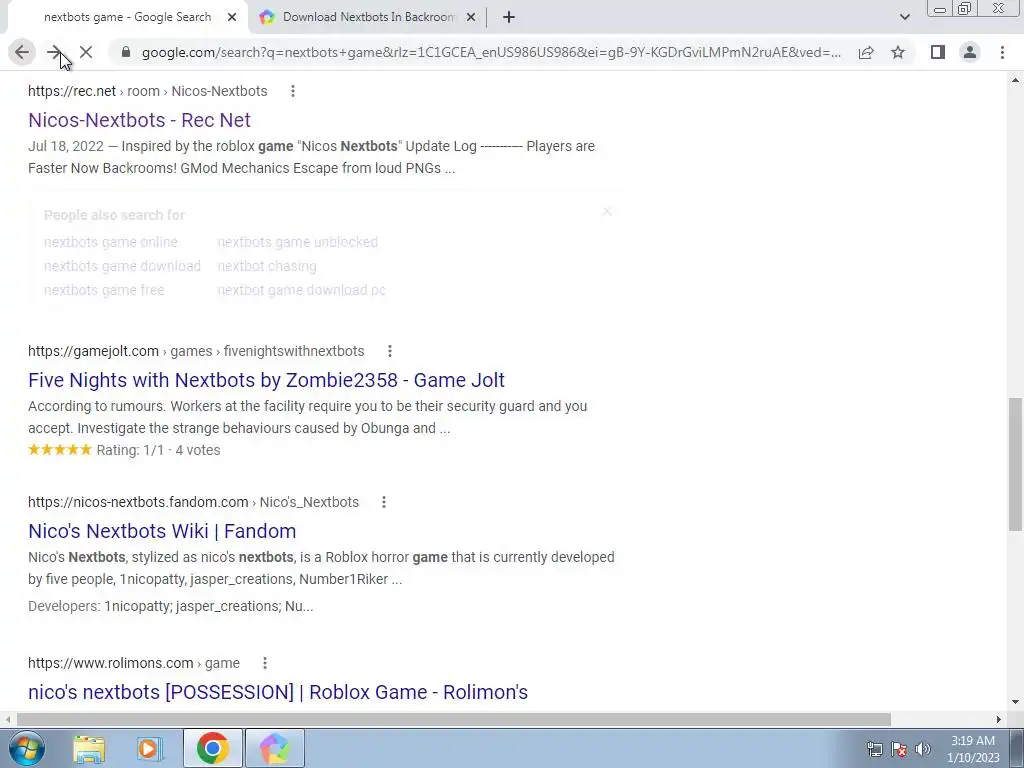Image resolution: width=1024 pixels, height=768 pixels.
Task: Click the www.rolimons.com breadcrumb URL
Action: 134,664
